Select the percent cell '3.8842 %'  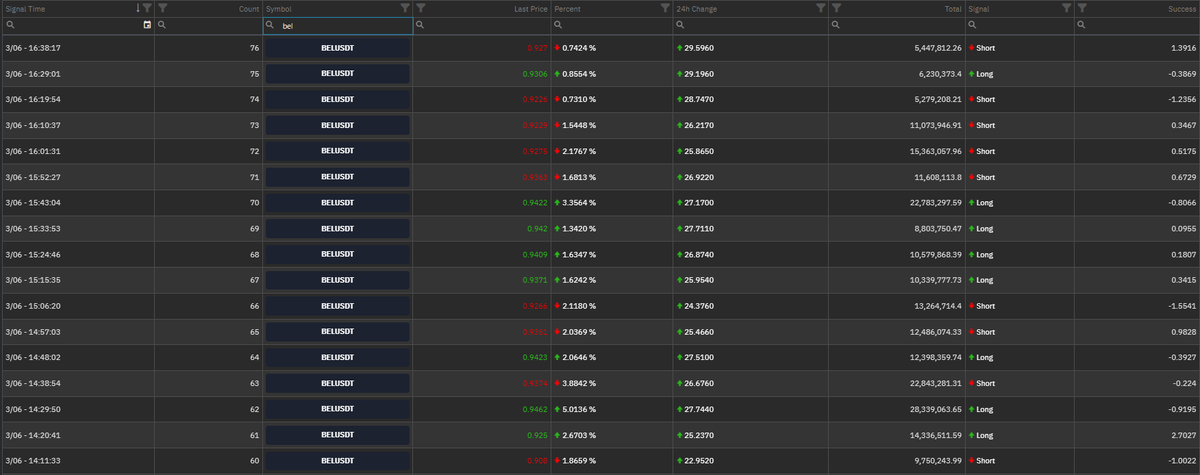coord(579,383)
